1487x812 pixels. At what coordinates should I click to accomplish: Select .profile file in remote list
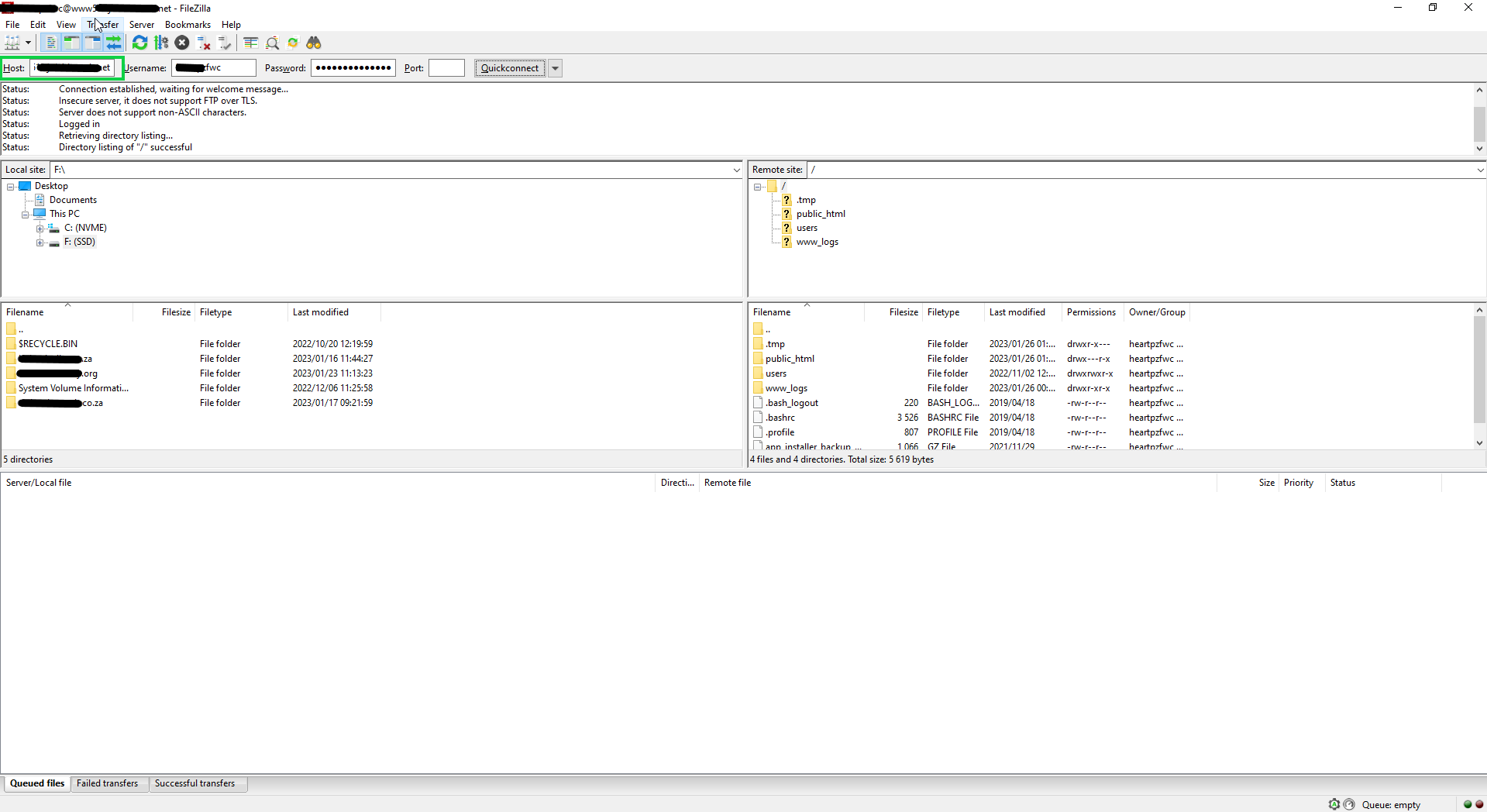[780, 432]
